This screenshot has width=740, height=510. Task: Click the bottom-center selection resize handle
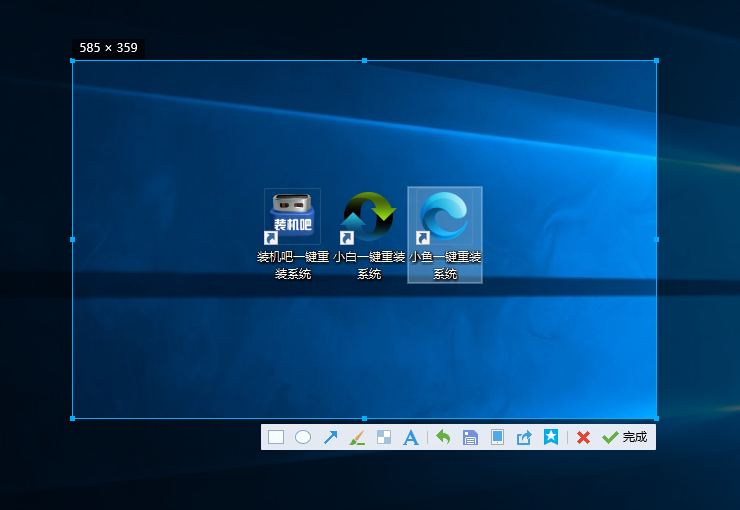364,418
